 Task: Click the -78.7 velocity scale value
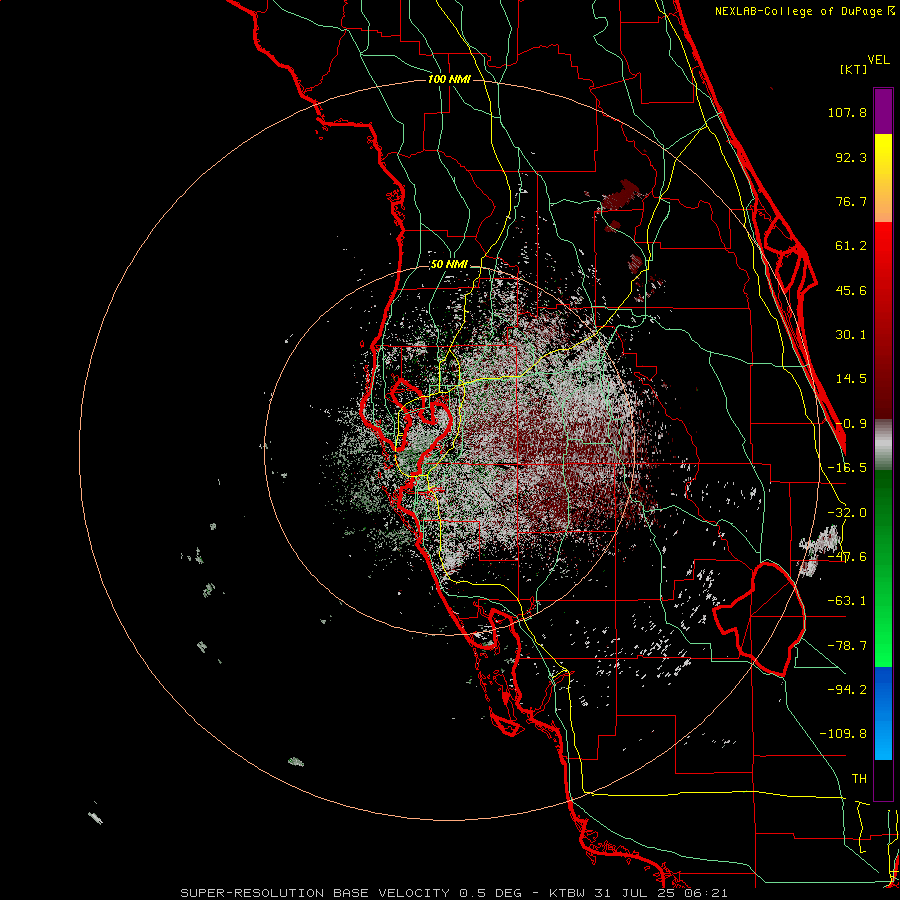847,646
